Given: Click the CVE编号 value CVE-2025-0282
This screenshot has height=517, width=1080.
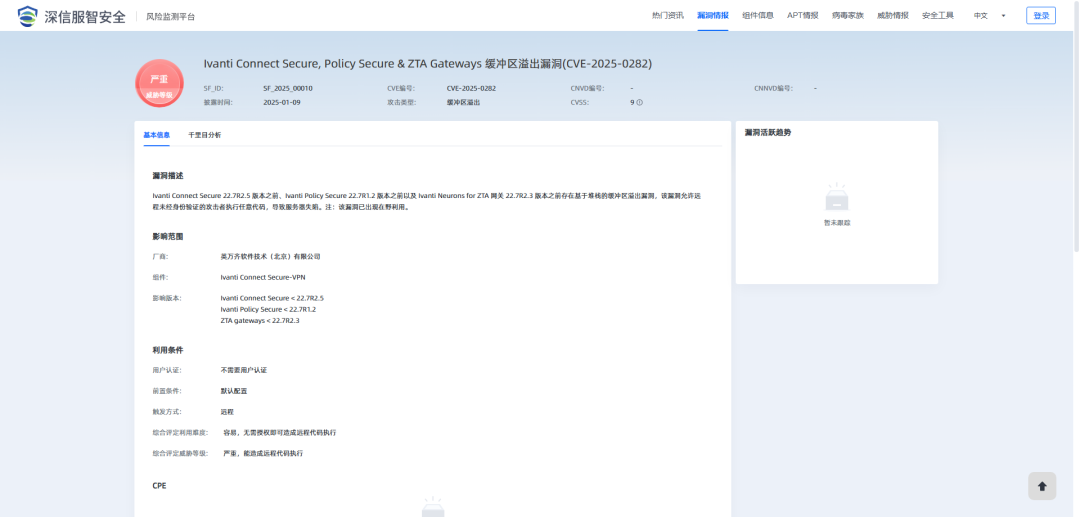Looking at the screenshot, I should point(471,88).
